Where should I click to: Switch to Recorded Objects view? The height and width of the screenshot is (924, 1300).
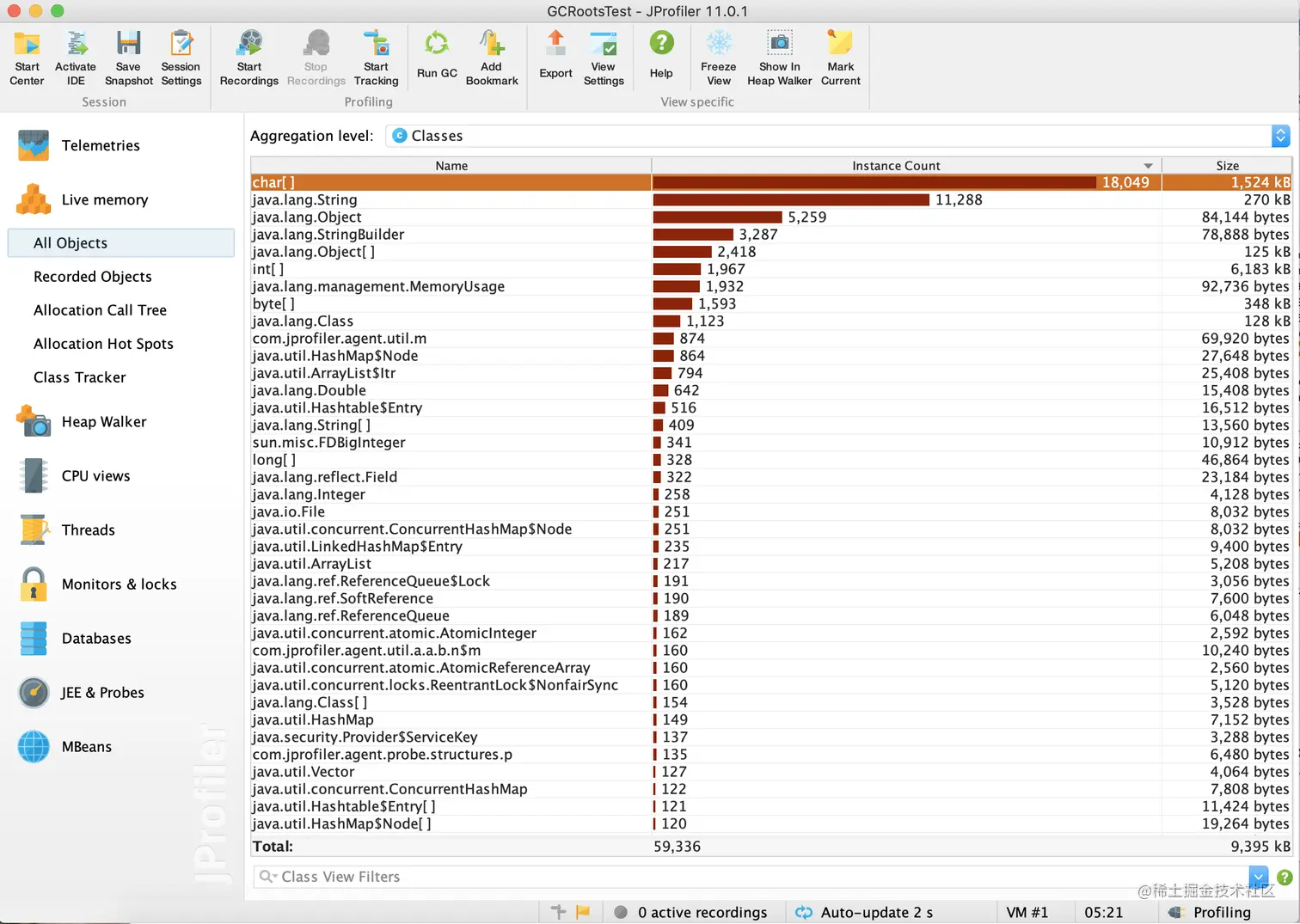pos(93,277)
